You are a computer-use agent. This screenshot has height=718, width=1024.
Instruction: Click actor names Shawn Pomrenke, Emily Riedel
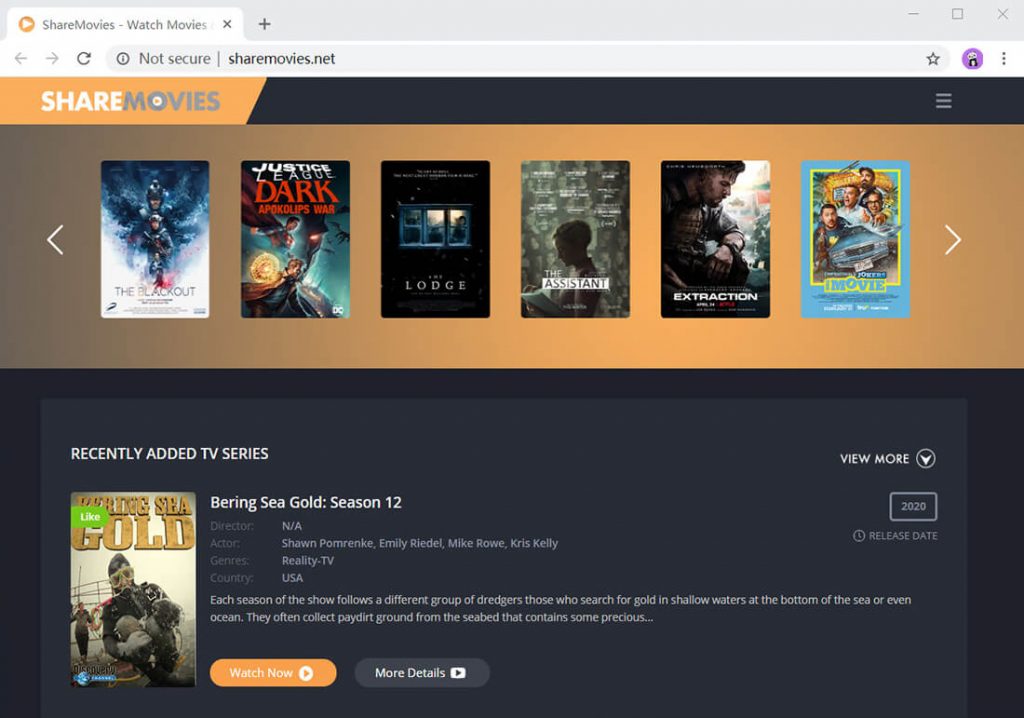(363, 544)
